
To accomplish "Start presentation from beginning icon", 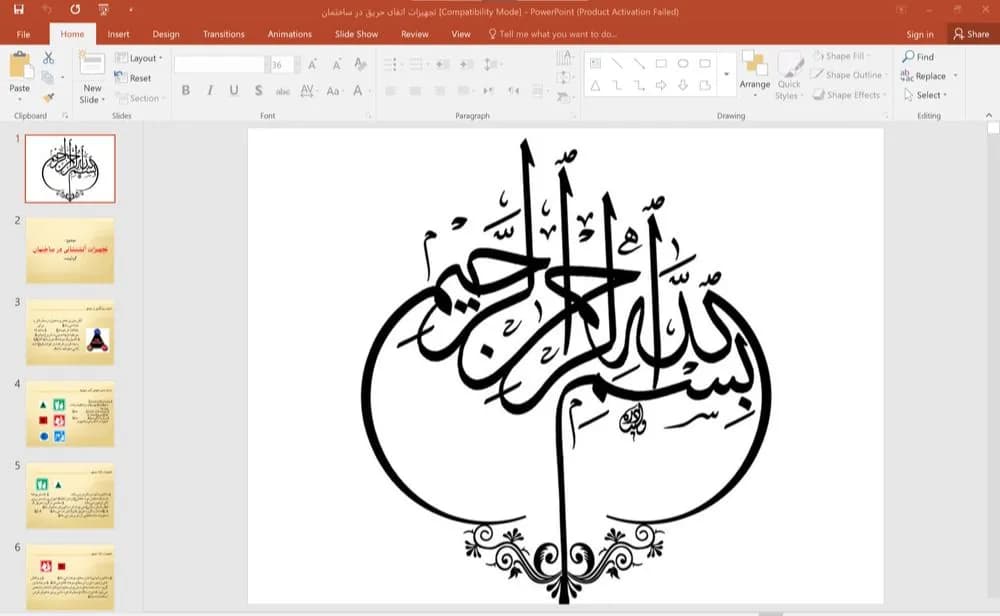I will tap(103, 10).
